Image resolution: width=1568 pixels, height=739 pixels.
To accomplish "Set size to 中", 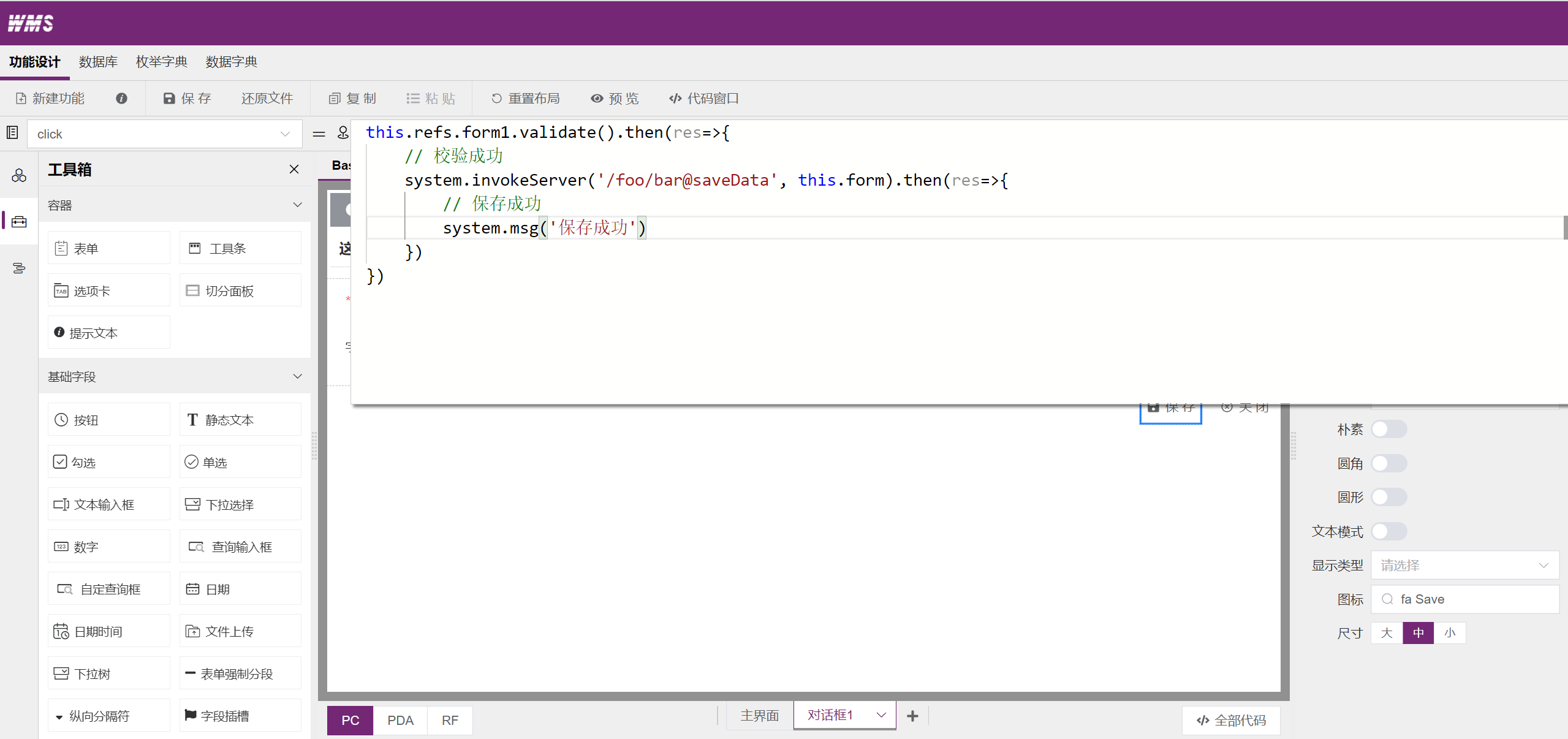I will pyautogui.click(x=1418, y=633).
